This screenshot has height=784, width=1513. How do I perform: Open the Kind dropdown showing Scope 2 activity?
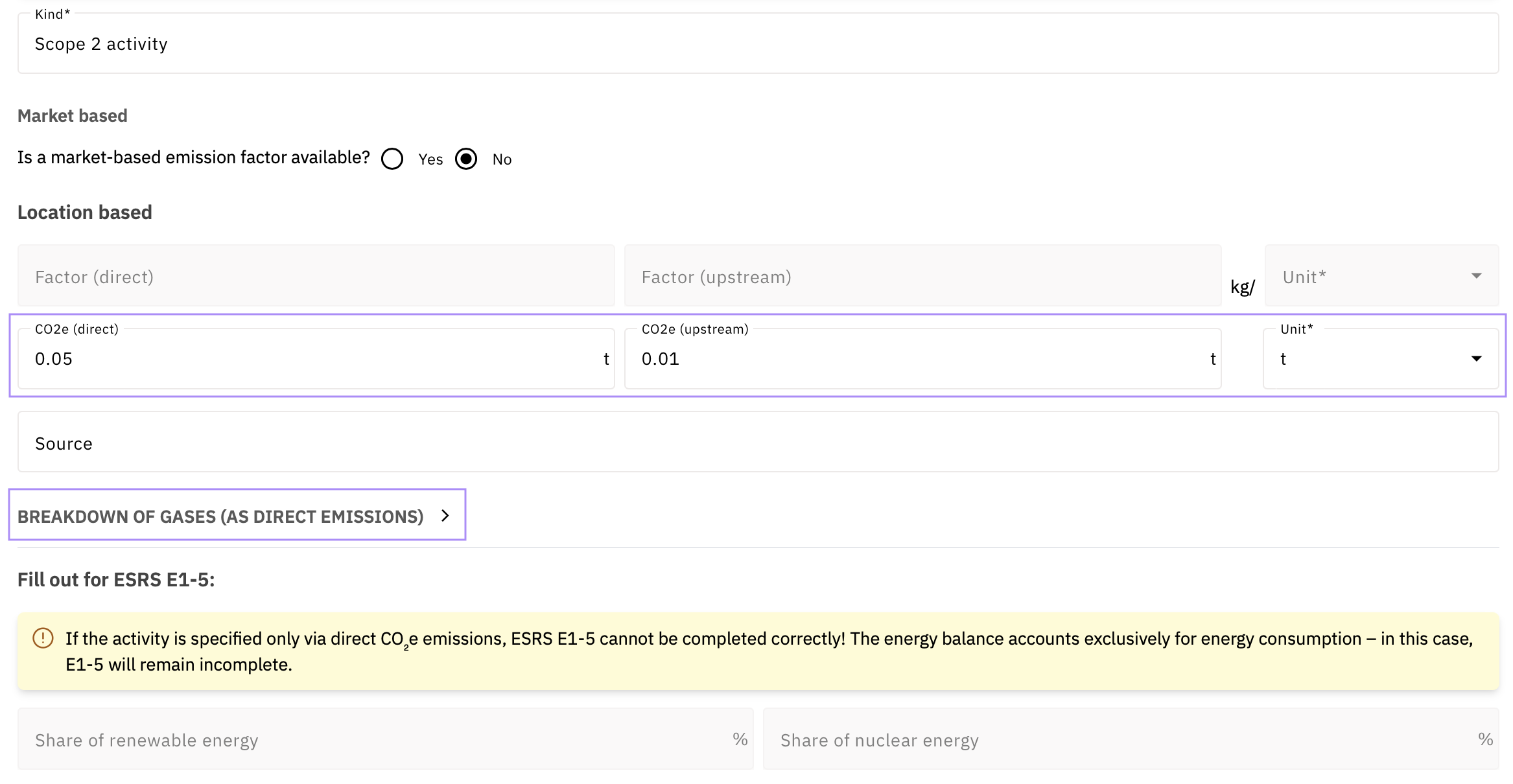(757, 44)
